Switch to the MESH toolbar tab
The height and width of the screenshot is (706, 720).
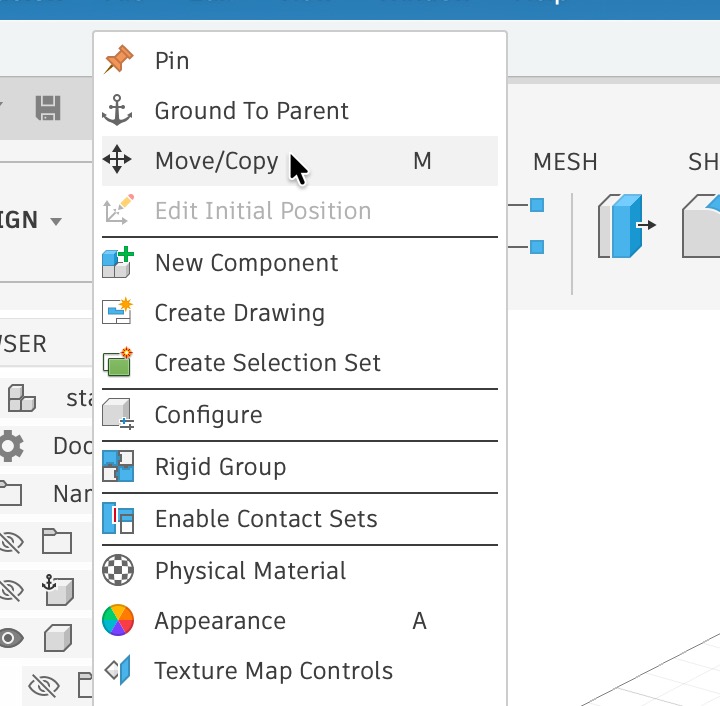[x=565, y=162]
